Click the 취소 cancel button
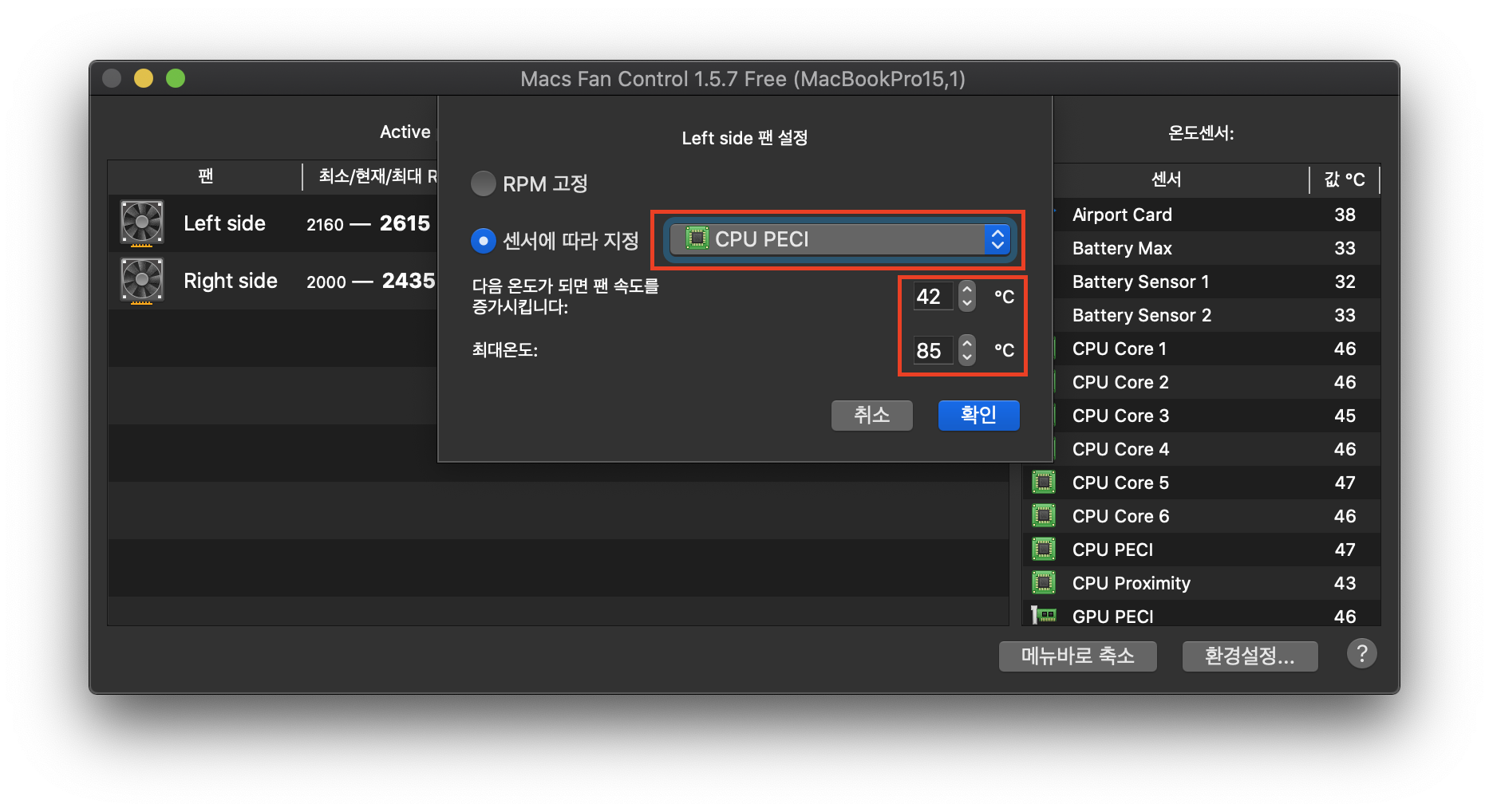The width and height of the screenshot is (1489, 812). tap(871, 415)
